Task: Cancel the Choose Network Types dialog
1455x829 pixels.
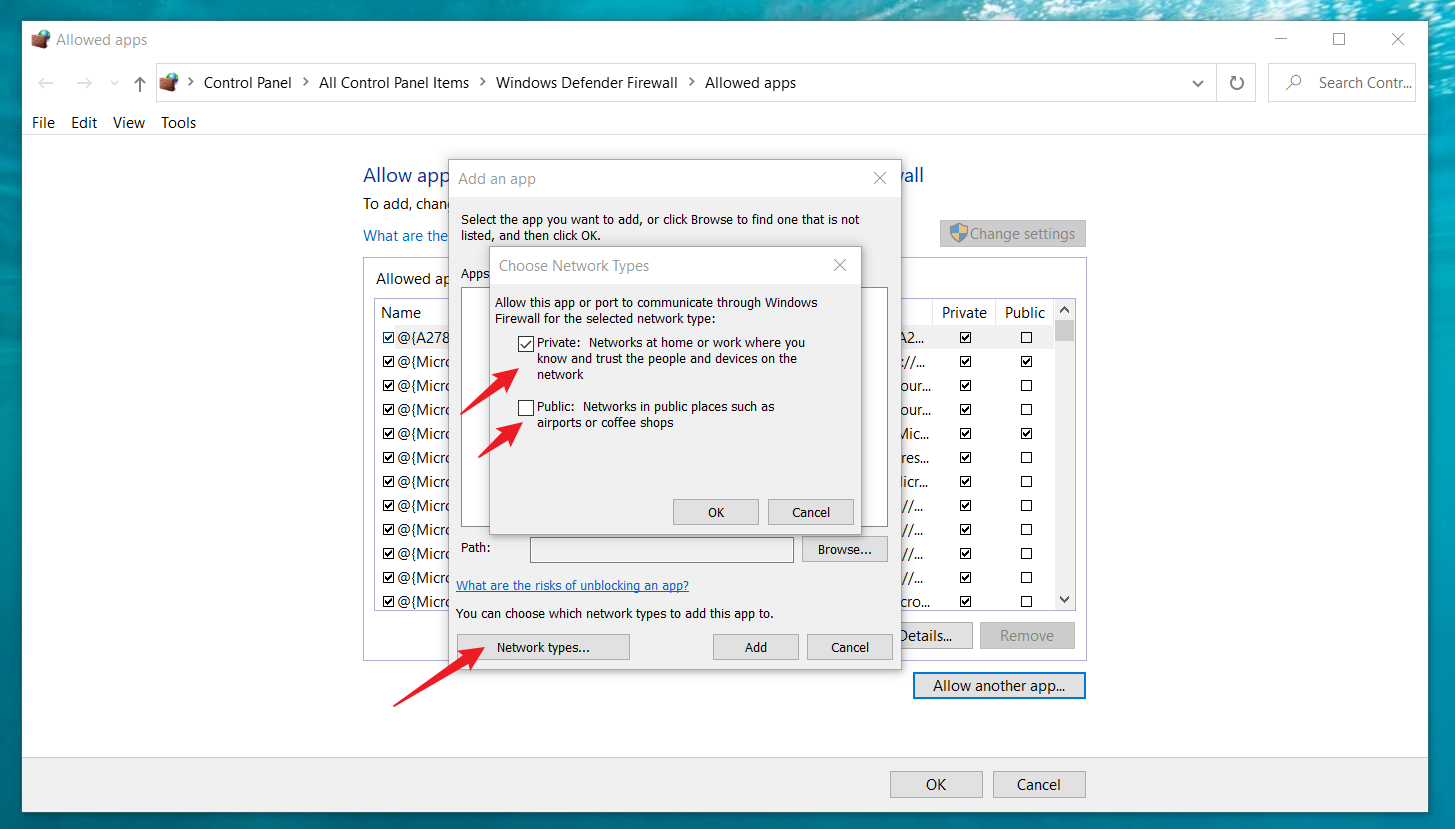Action: click(811, 512)
